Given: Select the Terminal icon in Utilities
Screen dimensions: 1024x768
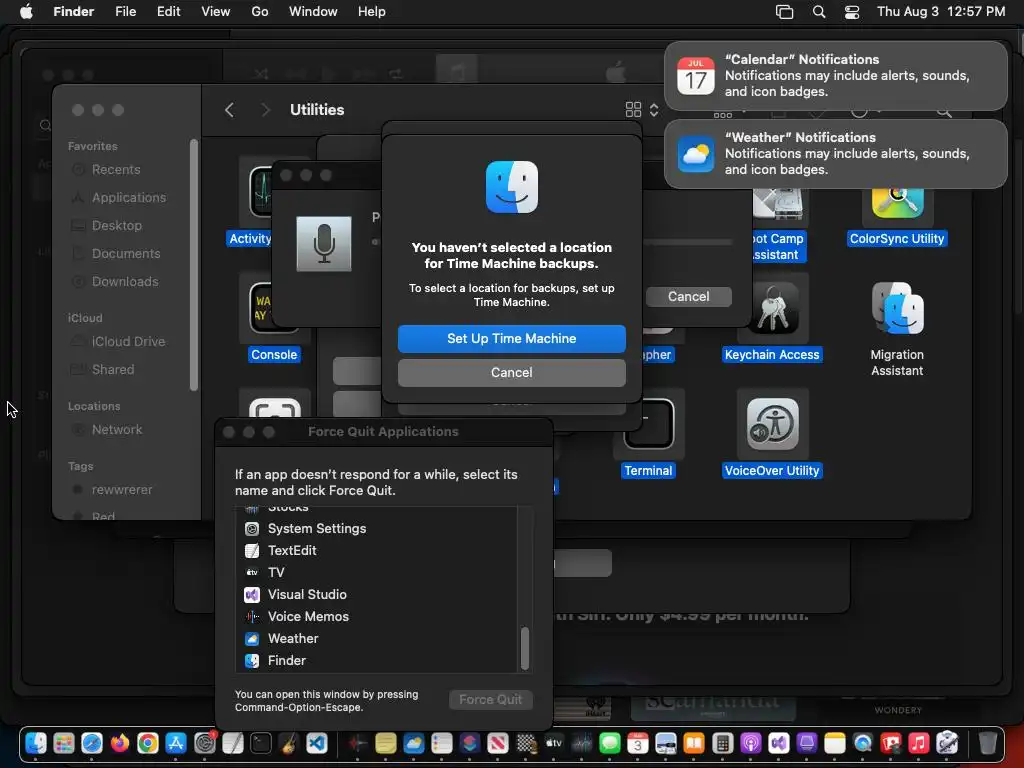Looking at the screenshot, I should coord(648,424).
